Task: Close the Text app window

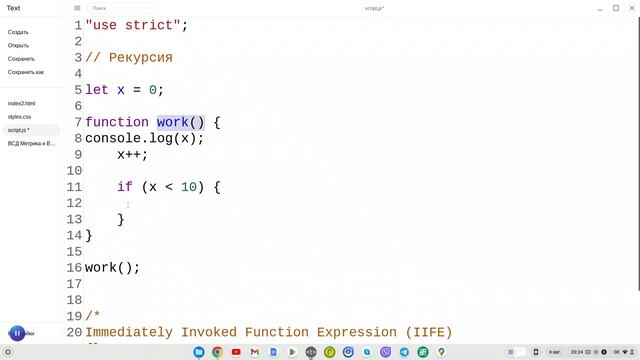Action: [x=632, y=8]
